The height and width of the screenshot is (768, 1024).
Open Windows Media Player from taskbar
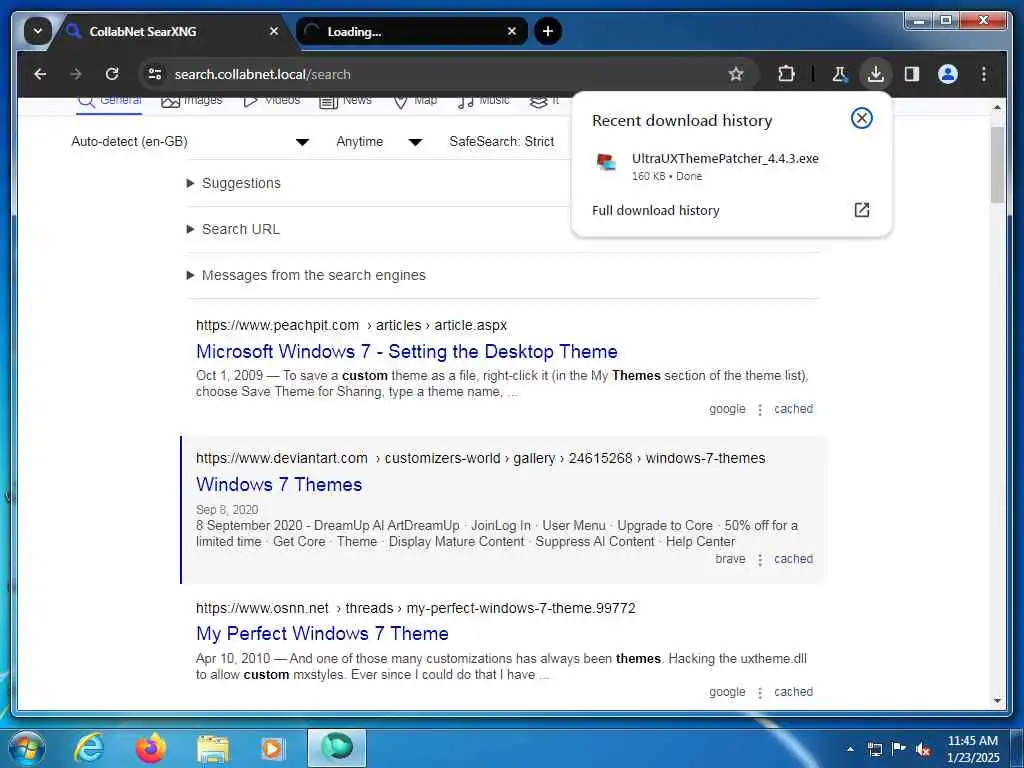[272, 748]
